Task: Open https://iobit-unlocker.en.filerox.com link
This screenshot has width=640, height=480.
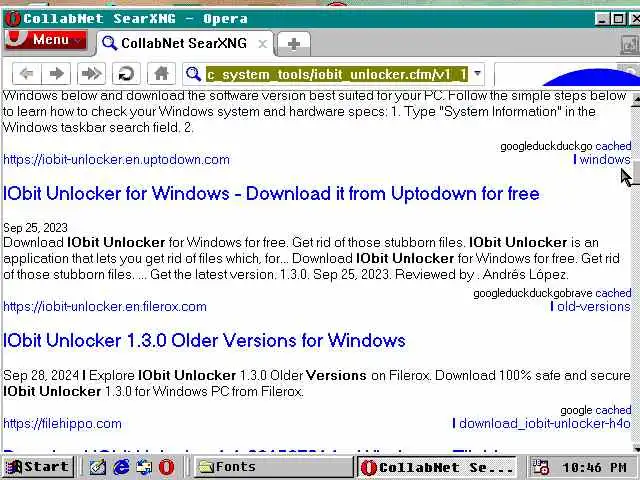Action: click(105, 307)
